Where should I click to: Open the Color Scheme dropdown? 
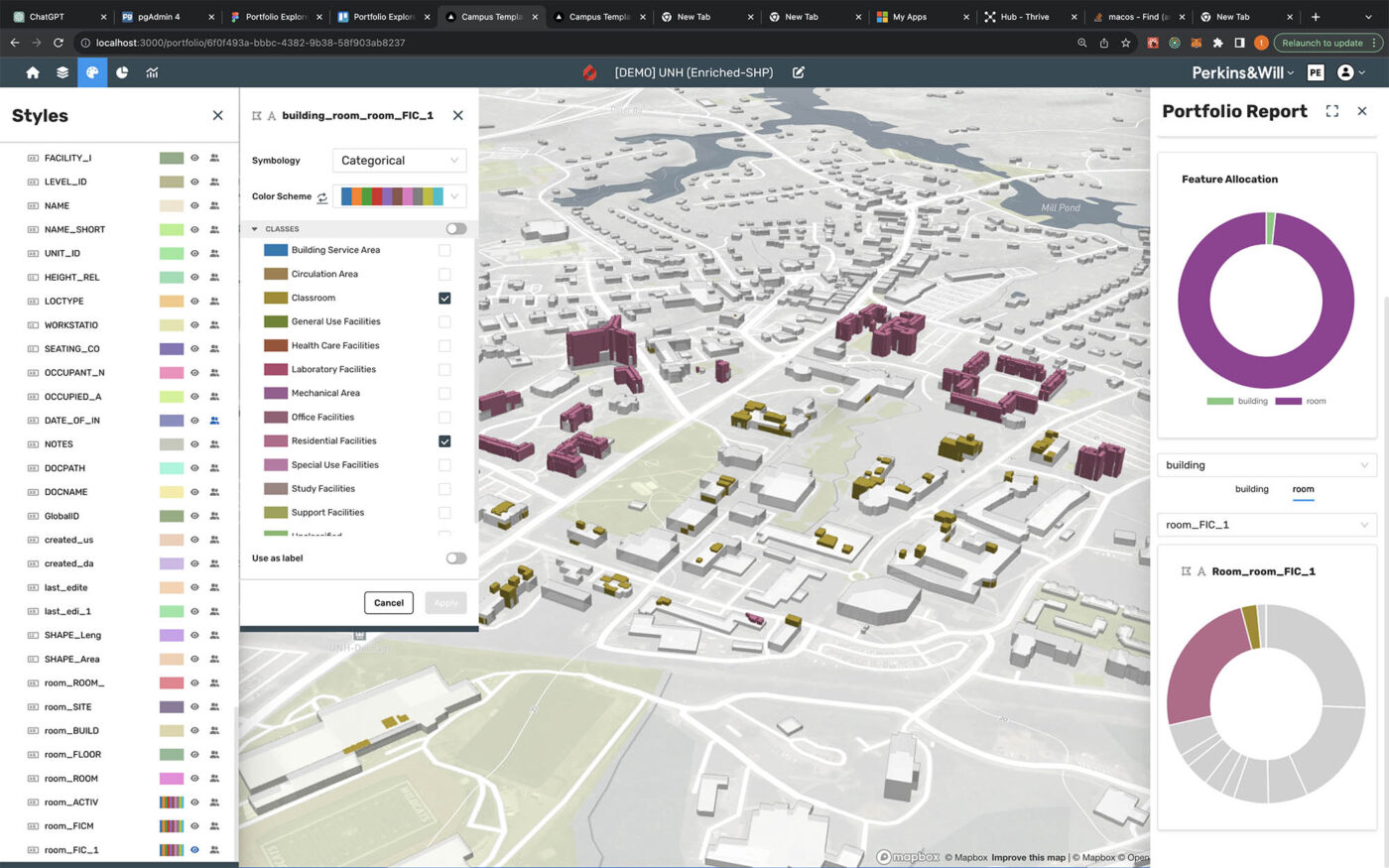399,196
